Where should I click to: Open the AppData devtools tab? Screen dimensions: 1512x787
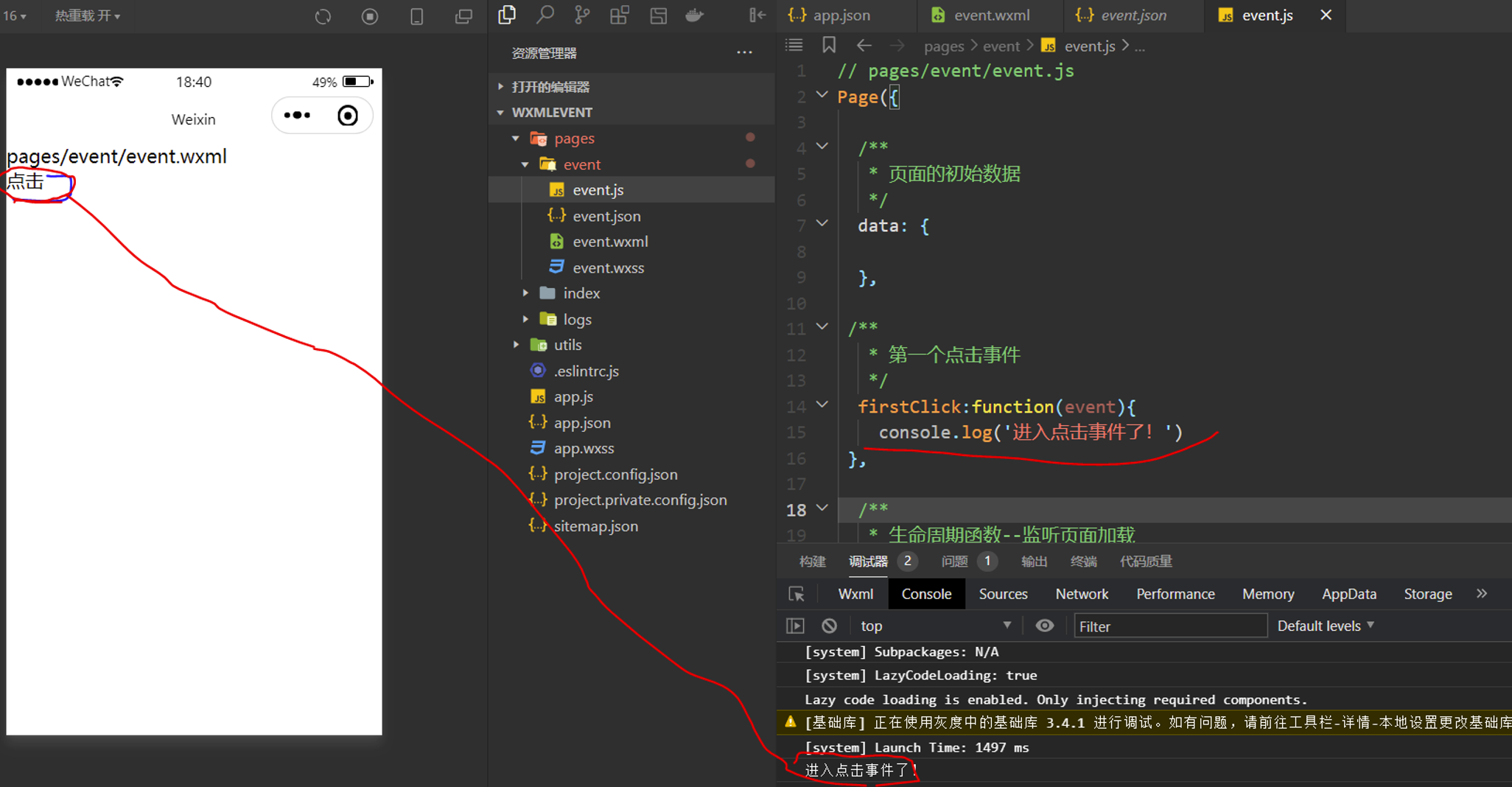[x=1349, y=594]
